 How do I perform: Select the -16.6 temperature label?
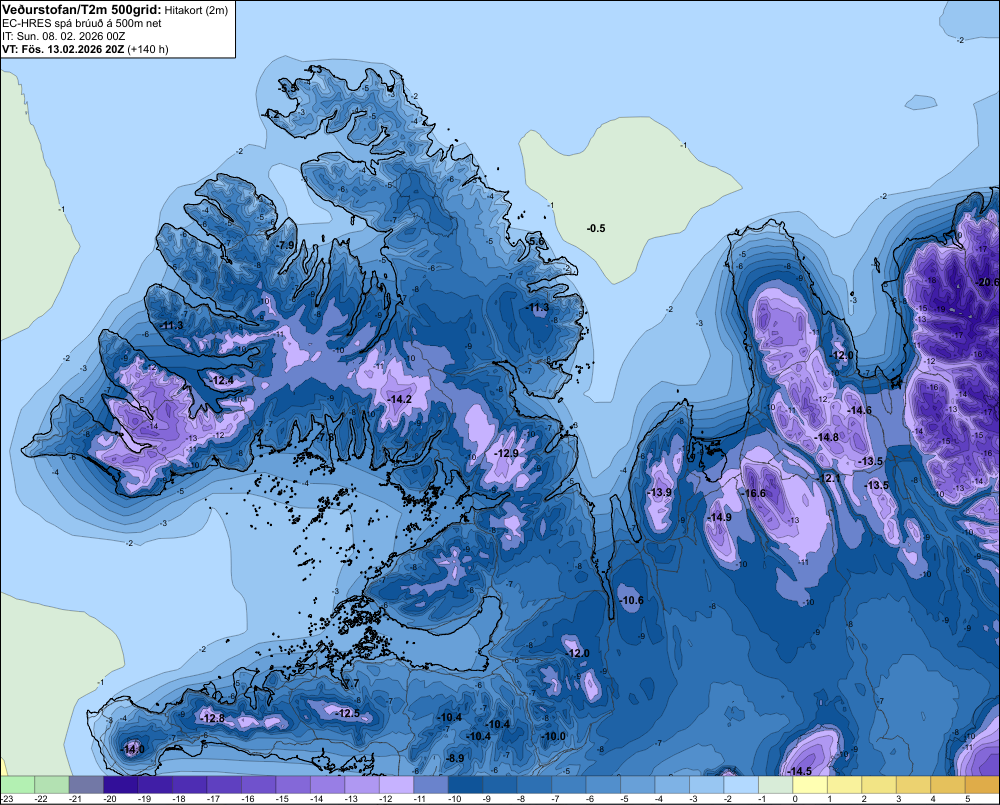point(754,493)
